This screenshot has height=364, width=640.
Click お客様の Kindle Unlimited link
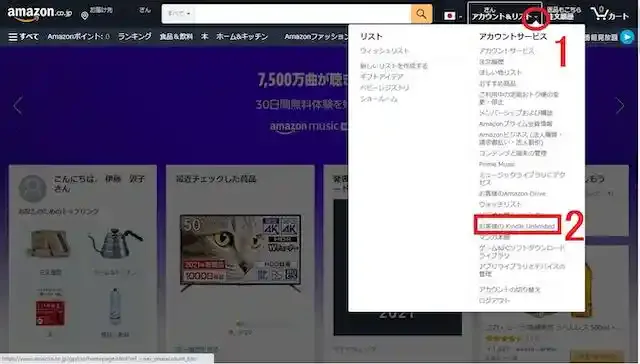[517, 226]
